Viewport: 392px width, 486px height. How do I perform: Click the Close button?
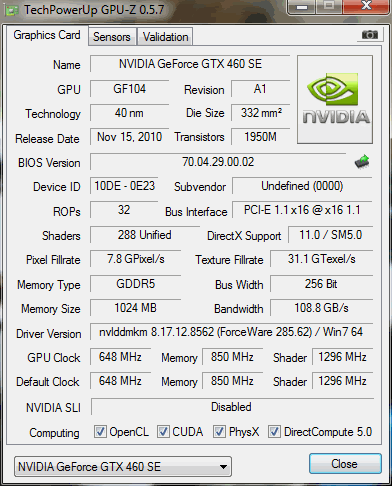345,464
